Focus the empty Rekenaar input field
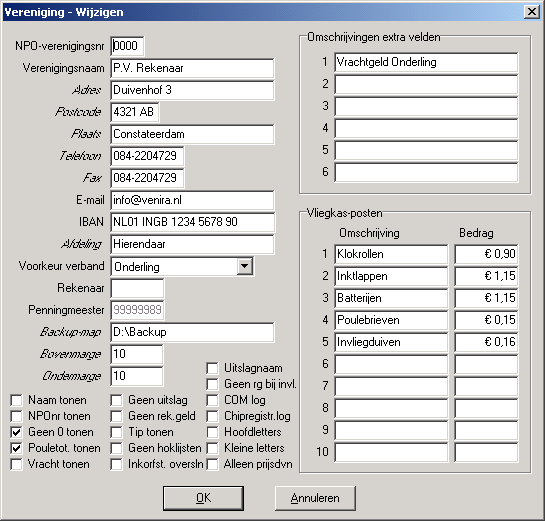 coord(137,288)
